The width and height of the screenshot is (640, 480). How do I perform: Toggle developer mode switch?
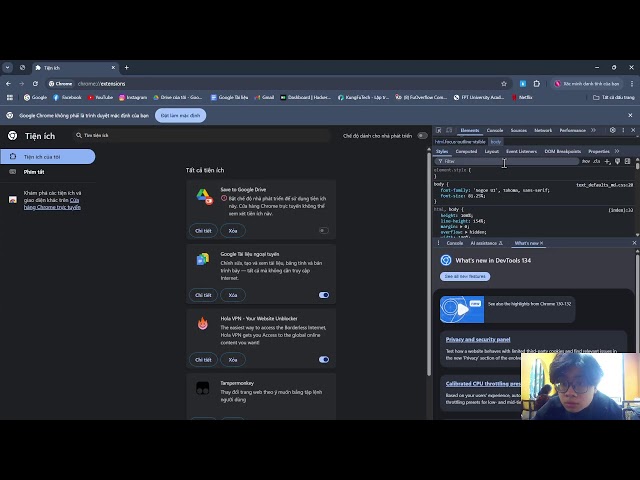422,136
